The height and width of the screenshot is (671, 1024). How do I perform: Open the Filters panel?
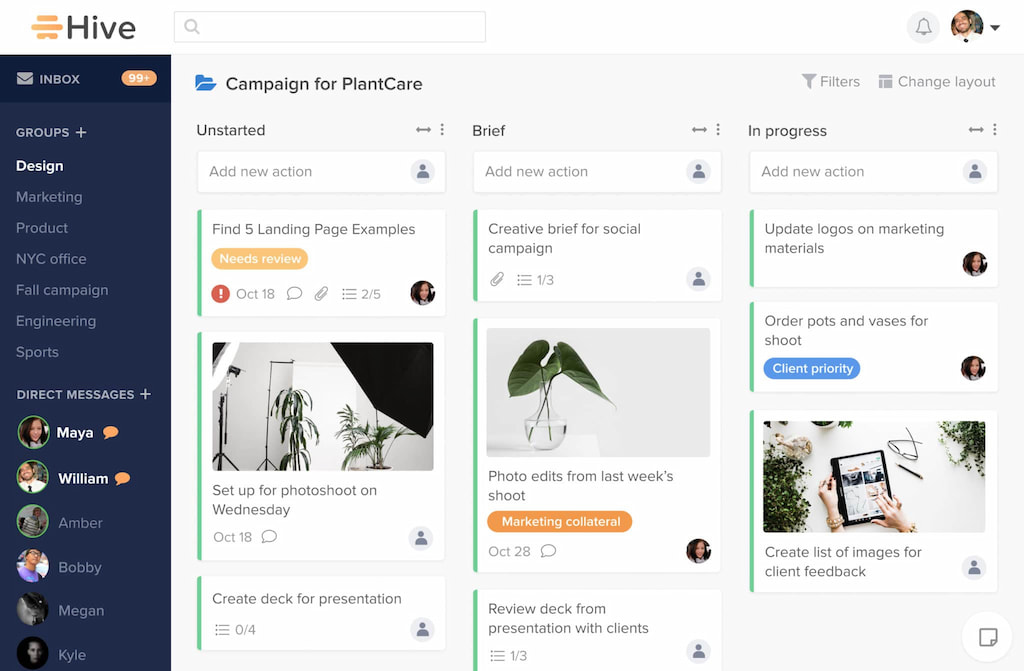(831, 81)
